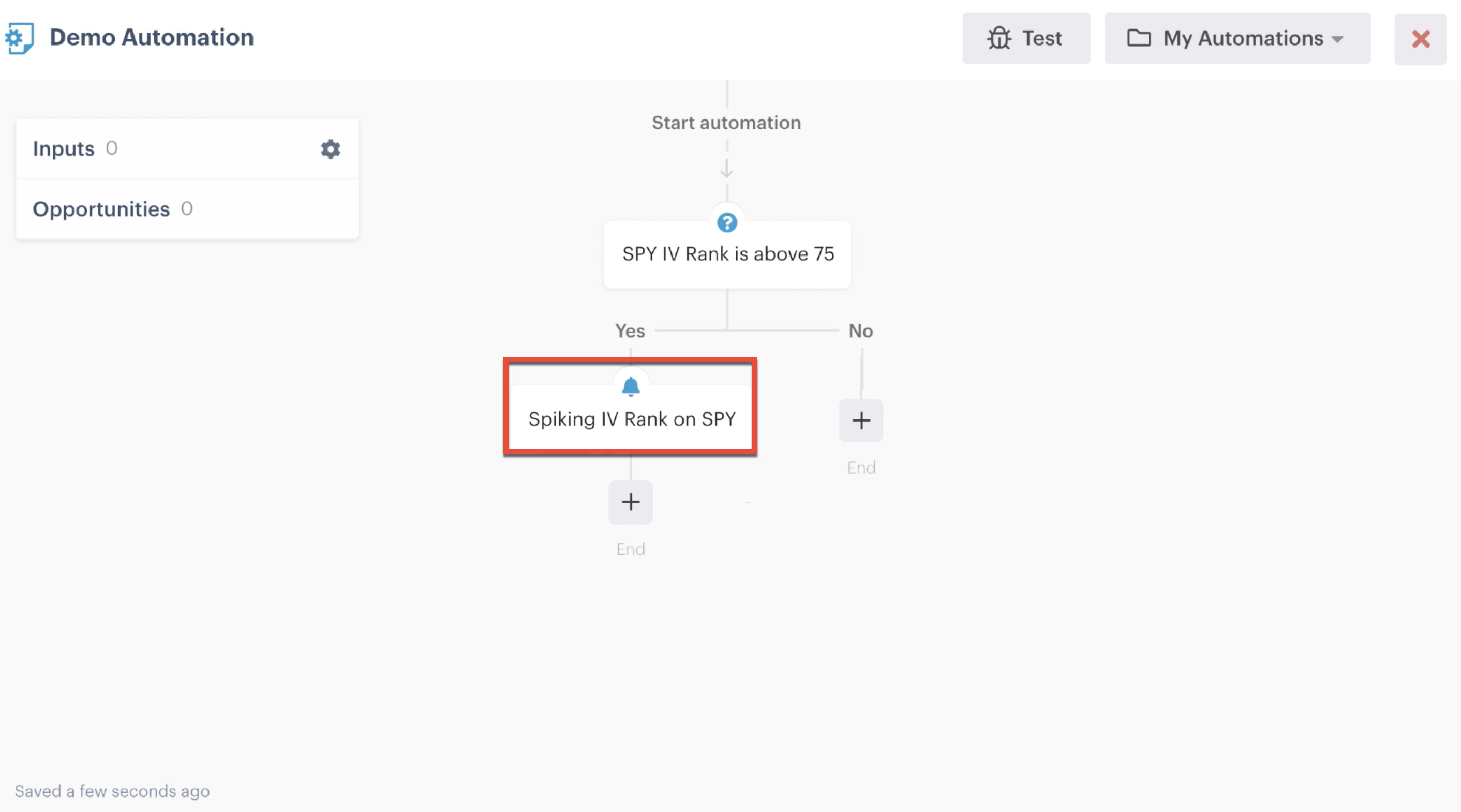Expand My Automations dropdown arrow
Viewport: 1461px width, 812px height.
coord(1337,39)
